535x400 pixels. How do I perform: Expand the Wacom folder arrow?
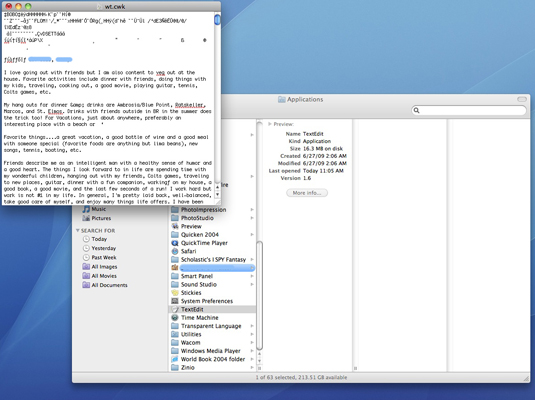(252, 342)
